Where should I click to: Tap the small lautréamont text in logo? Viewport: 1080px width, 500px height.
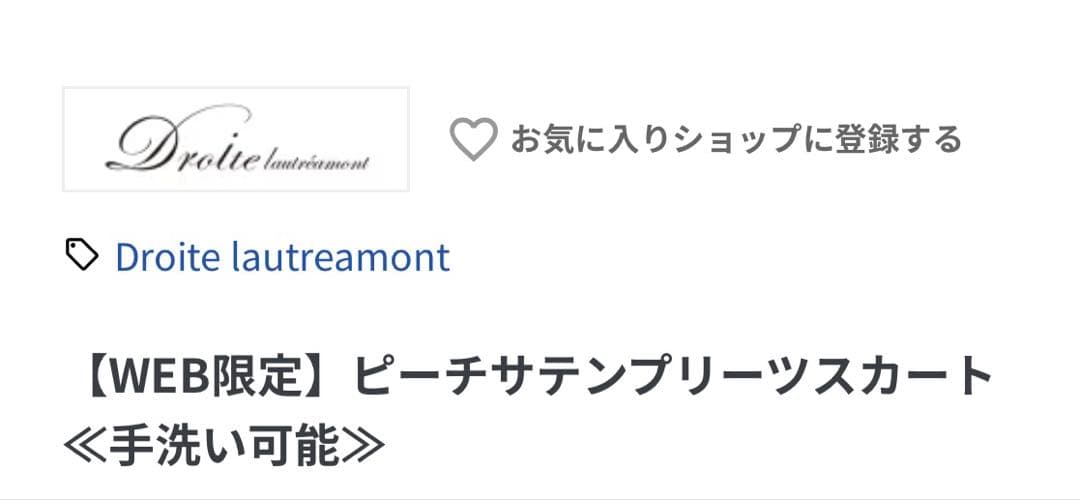pyautogui.click(x=318, y=161)
